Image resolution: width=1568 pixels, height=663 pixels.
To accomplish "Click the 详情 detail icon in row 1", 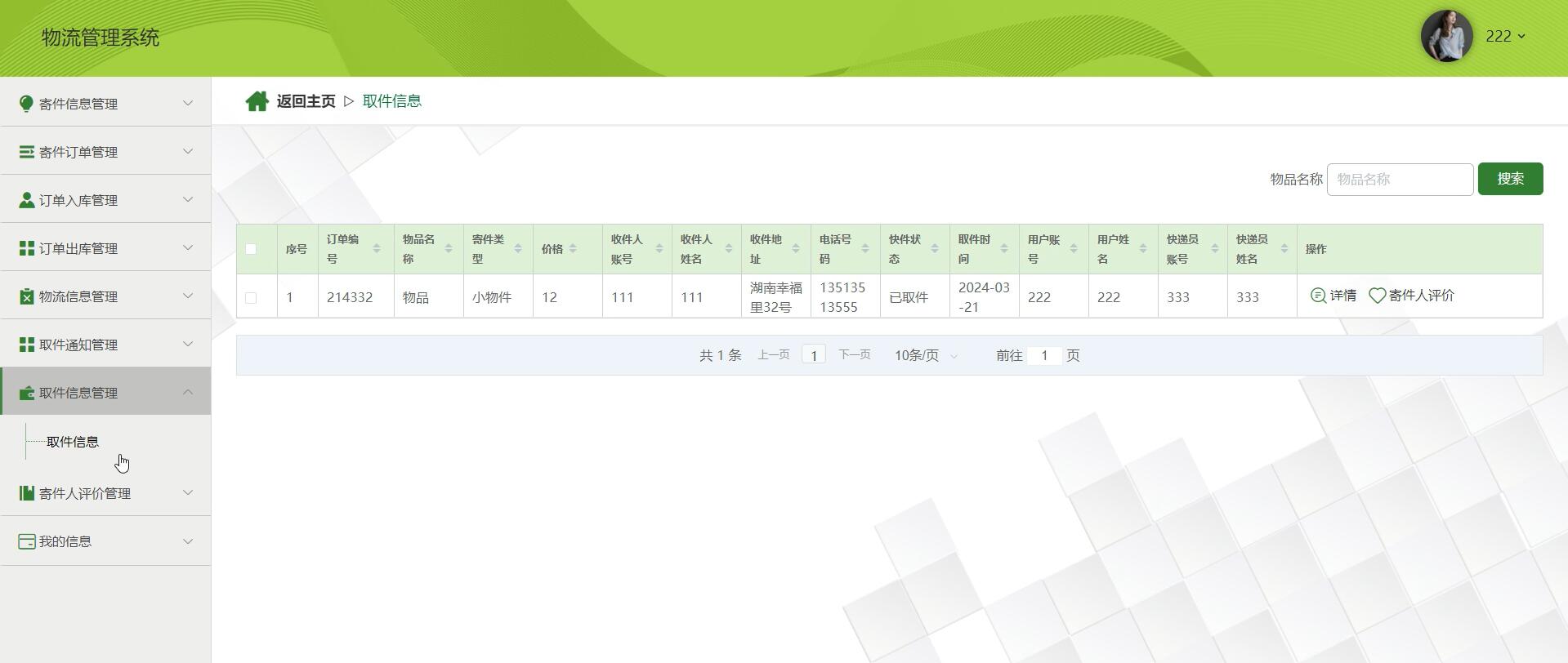I will tap(1318, 296).
